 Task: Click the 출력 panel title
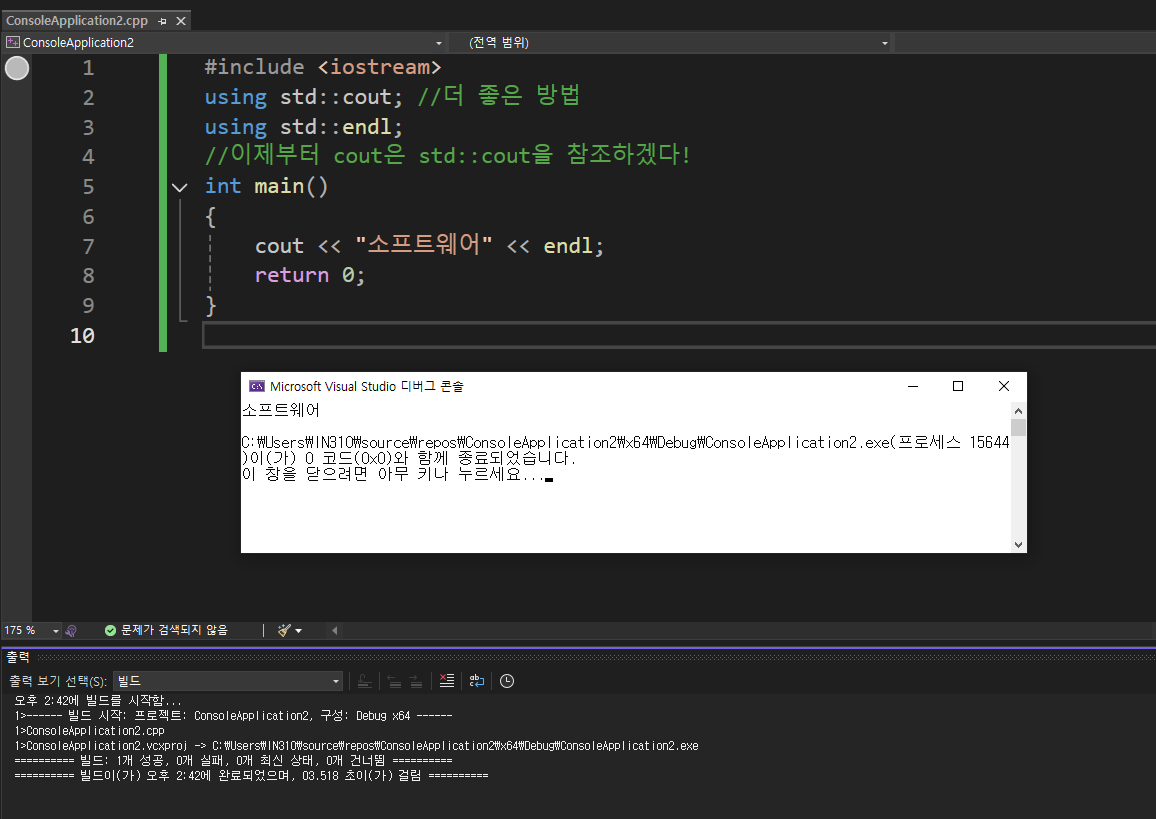tap(18, 657)
